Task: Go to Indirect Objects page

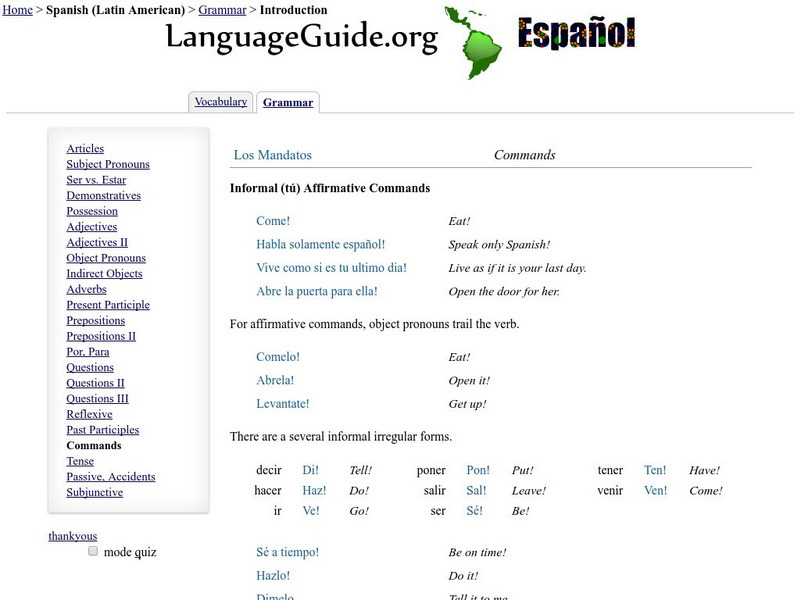Action: pos(104,273)
